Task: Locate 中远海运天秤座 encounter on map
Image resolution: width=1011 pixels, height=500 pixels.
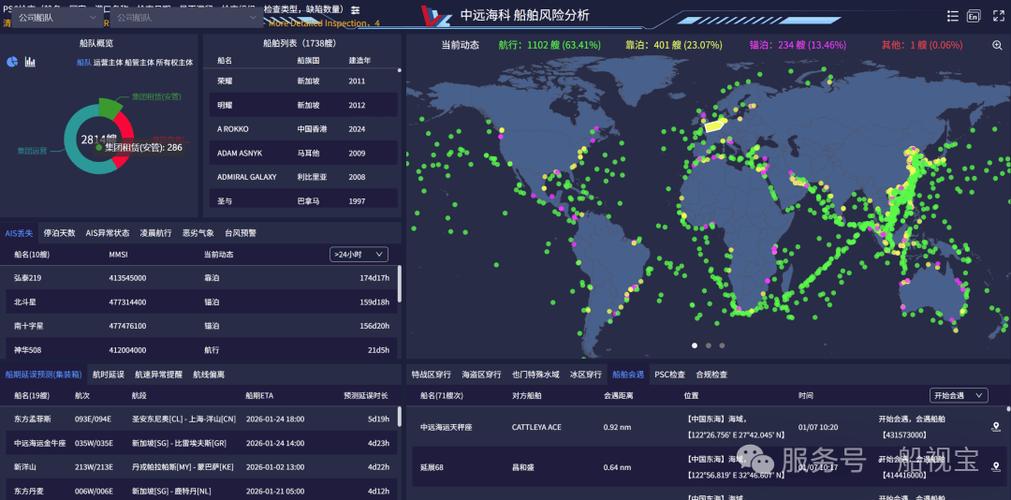Action: pyautogui.click(x=996, y=426)
